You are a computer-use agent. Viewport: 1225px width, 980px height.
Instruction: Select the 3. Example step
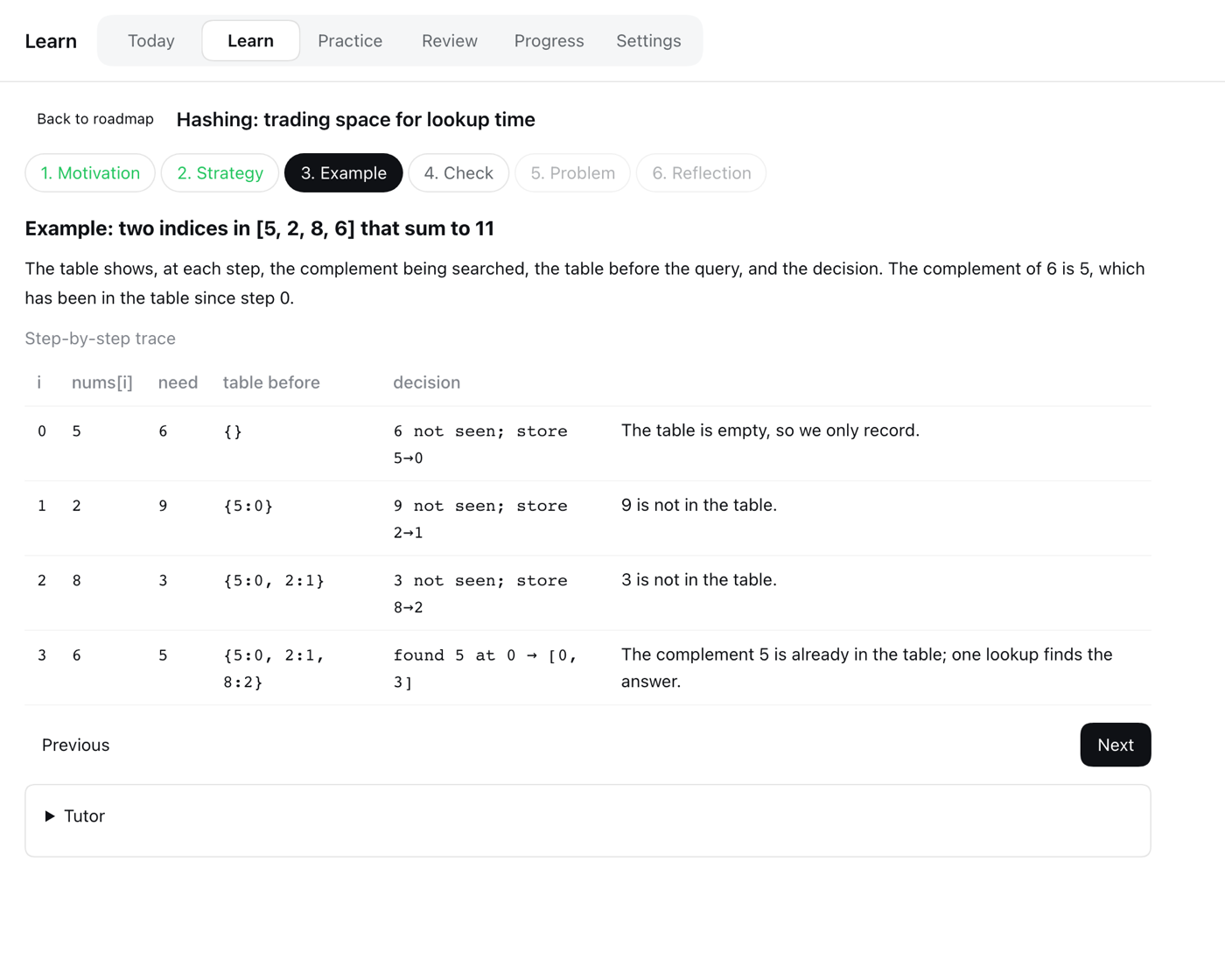(x=344, y=173)
